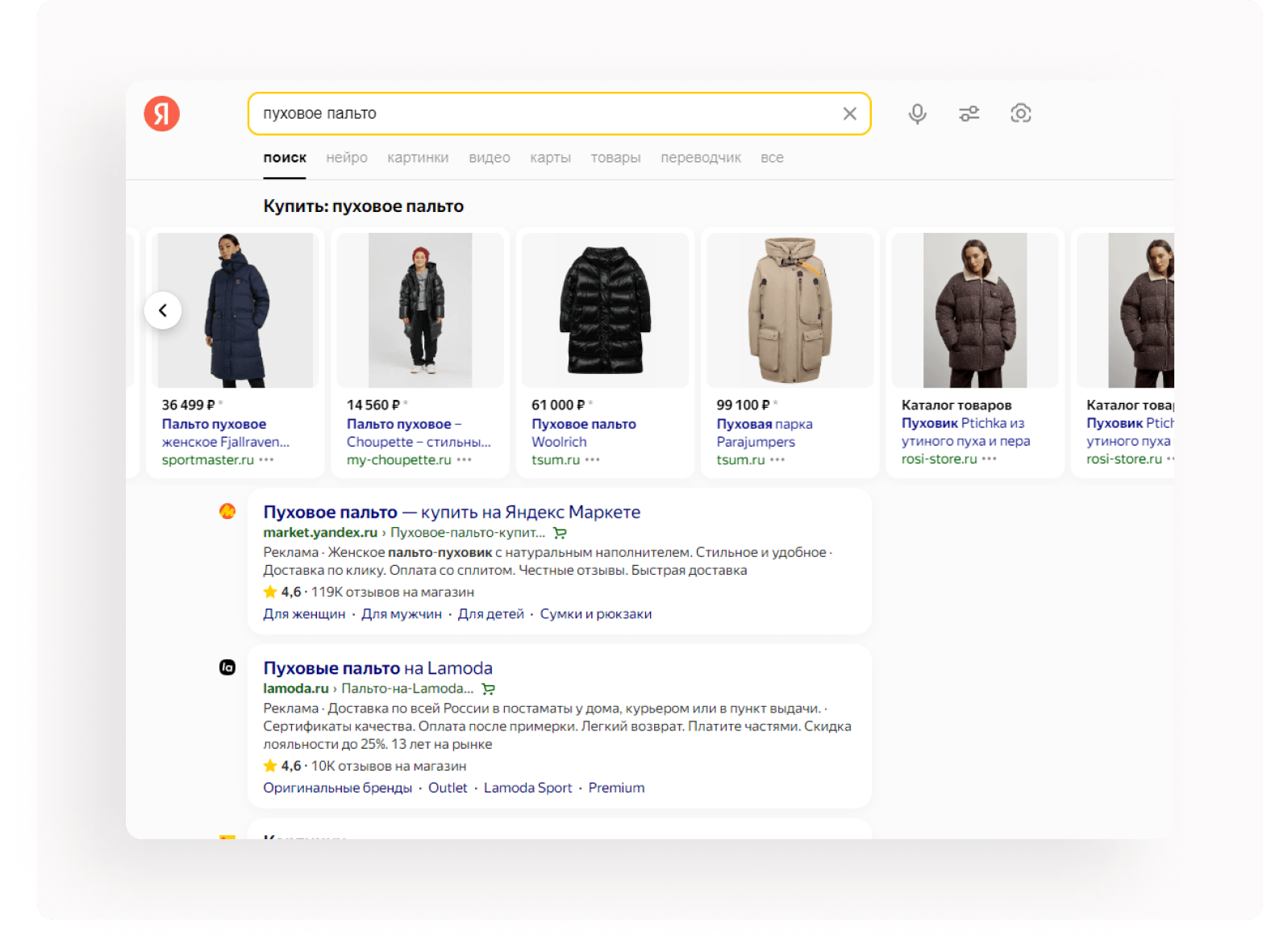Click cart icon next to market.yandex.ru path

(560, 533)
